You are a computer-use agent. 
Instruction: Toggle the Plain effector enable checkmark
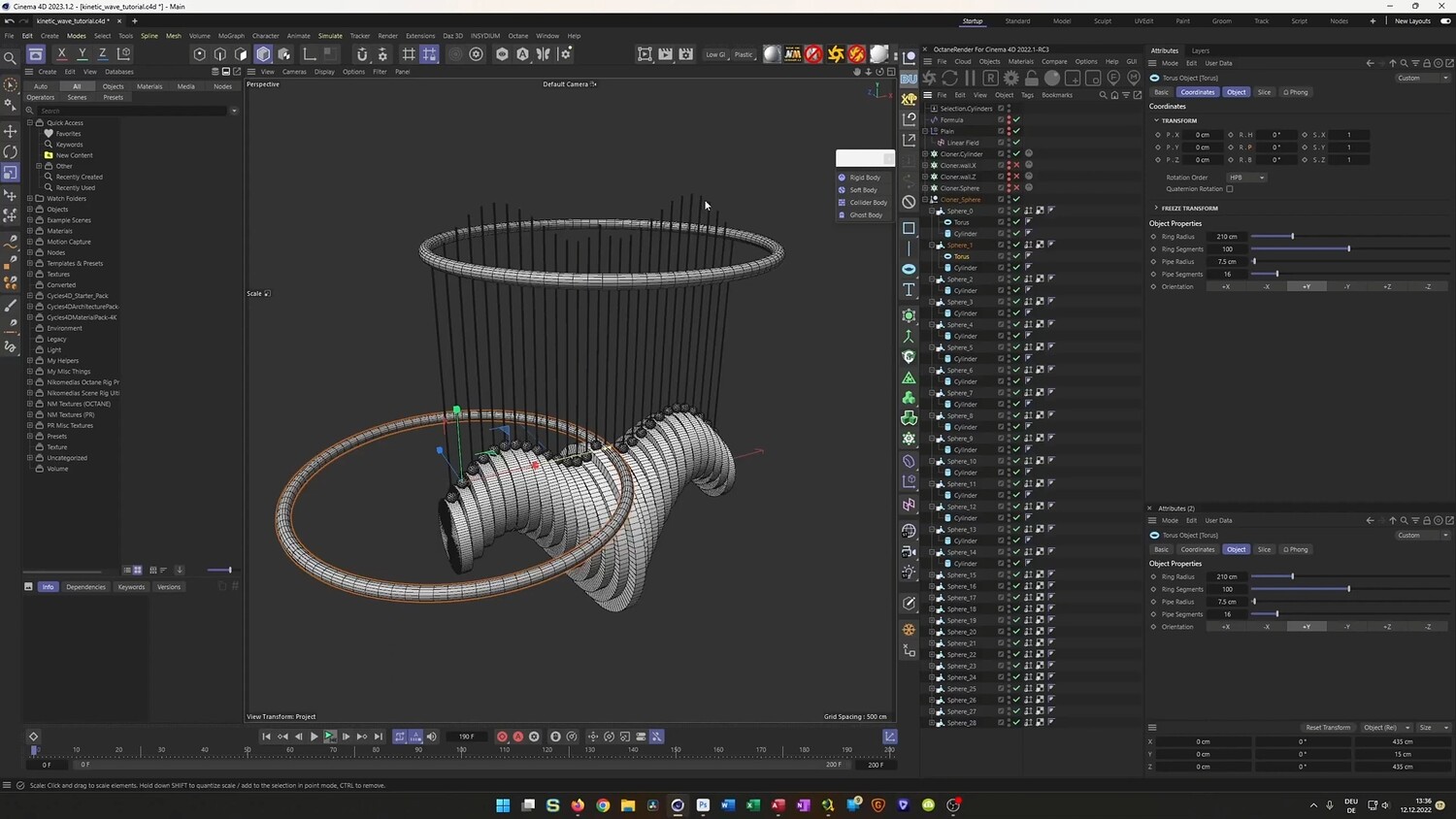point(1016,131)
